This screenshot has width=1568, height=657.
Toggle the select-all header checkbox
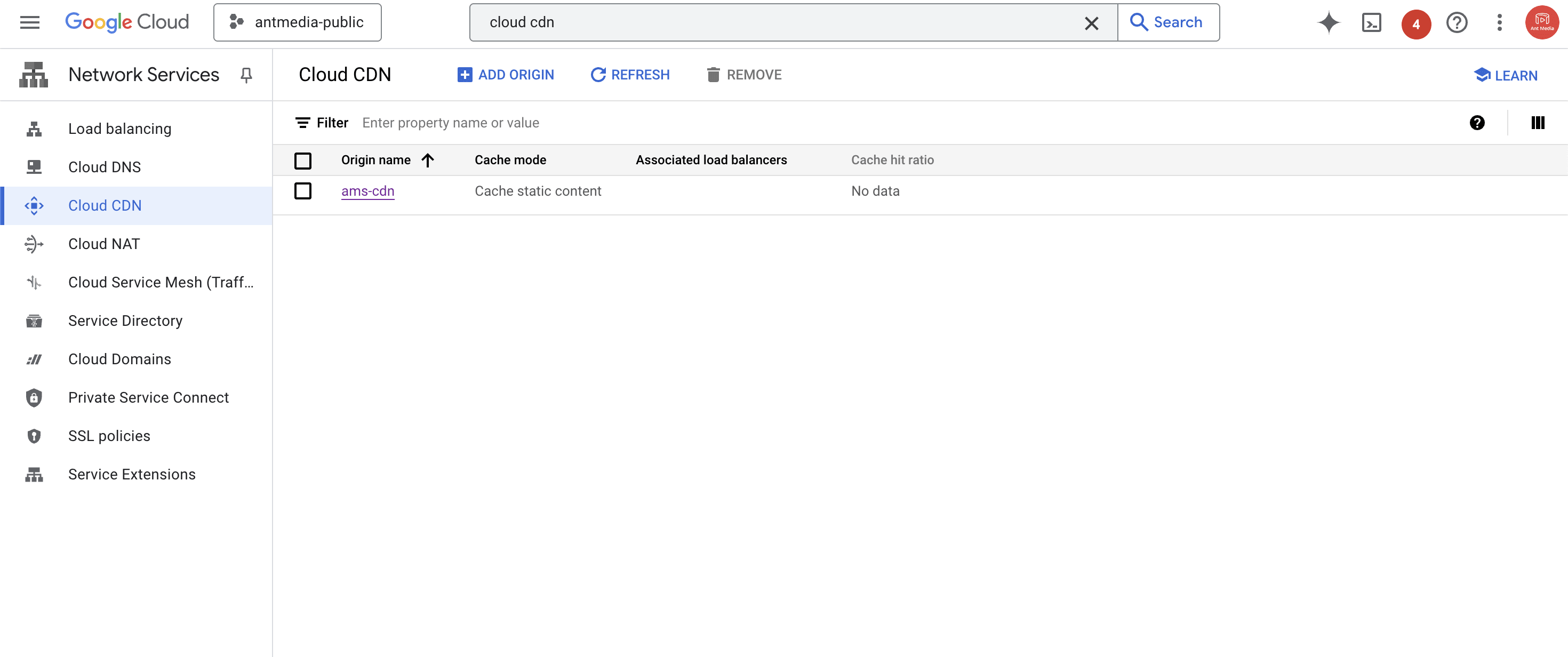(302, 161)
